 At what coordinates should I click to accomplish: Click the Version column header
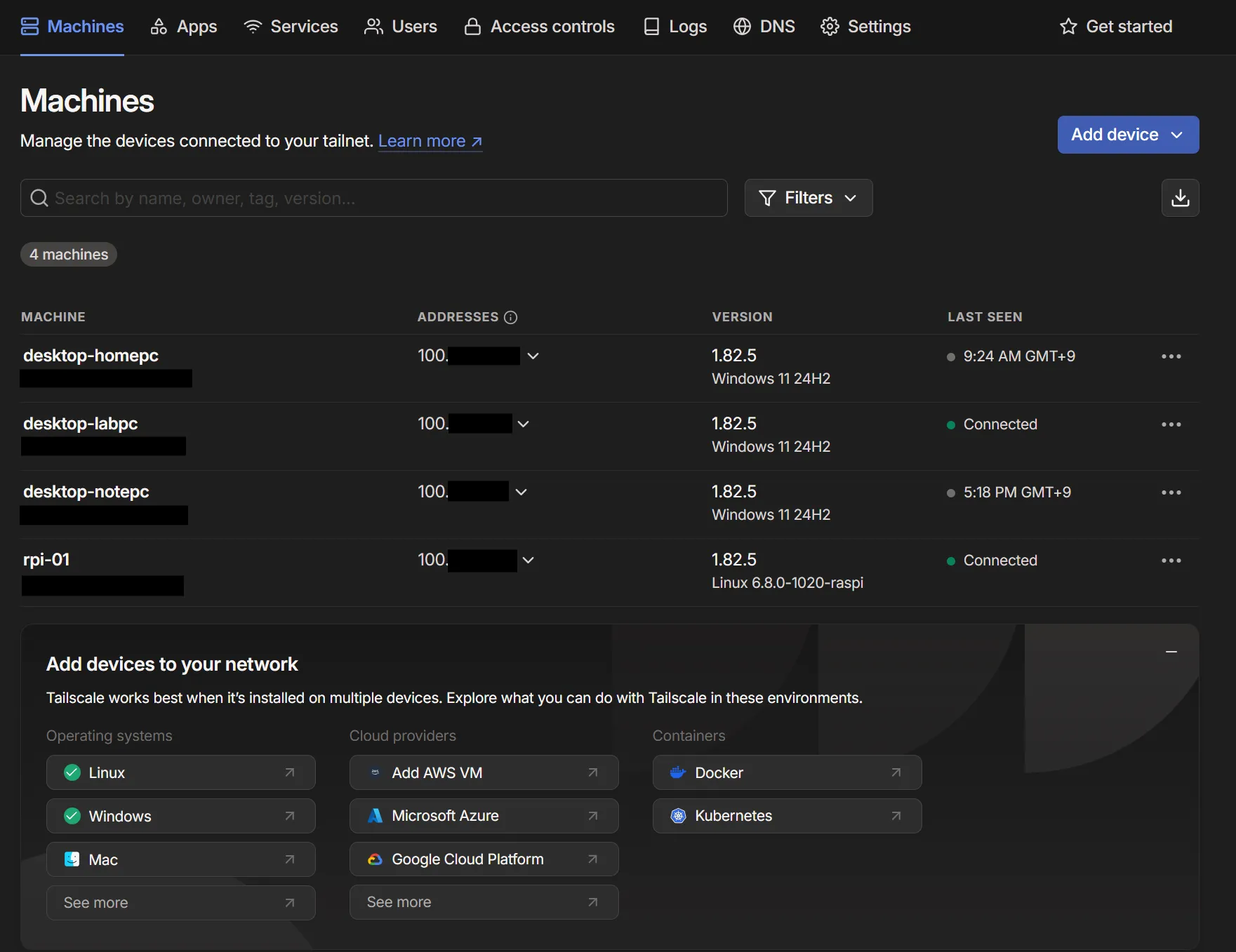point(743,317)
